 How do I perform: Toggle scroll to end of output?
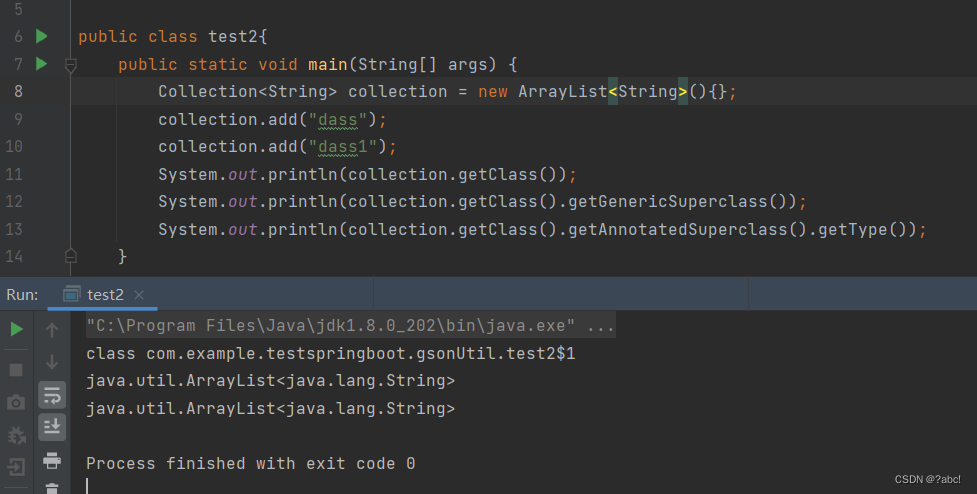[x=52, y=428]
